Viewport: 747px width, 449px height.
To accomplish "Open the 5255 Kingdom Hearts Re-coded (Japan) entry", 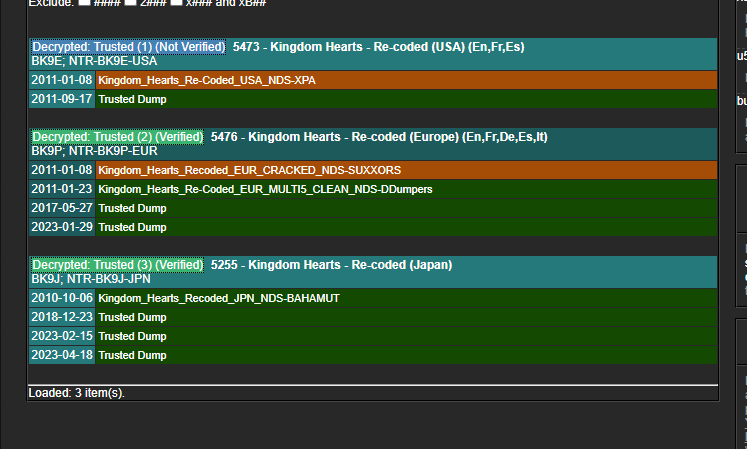I will point(331,265).
